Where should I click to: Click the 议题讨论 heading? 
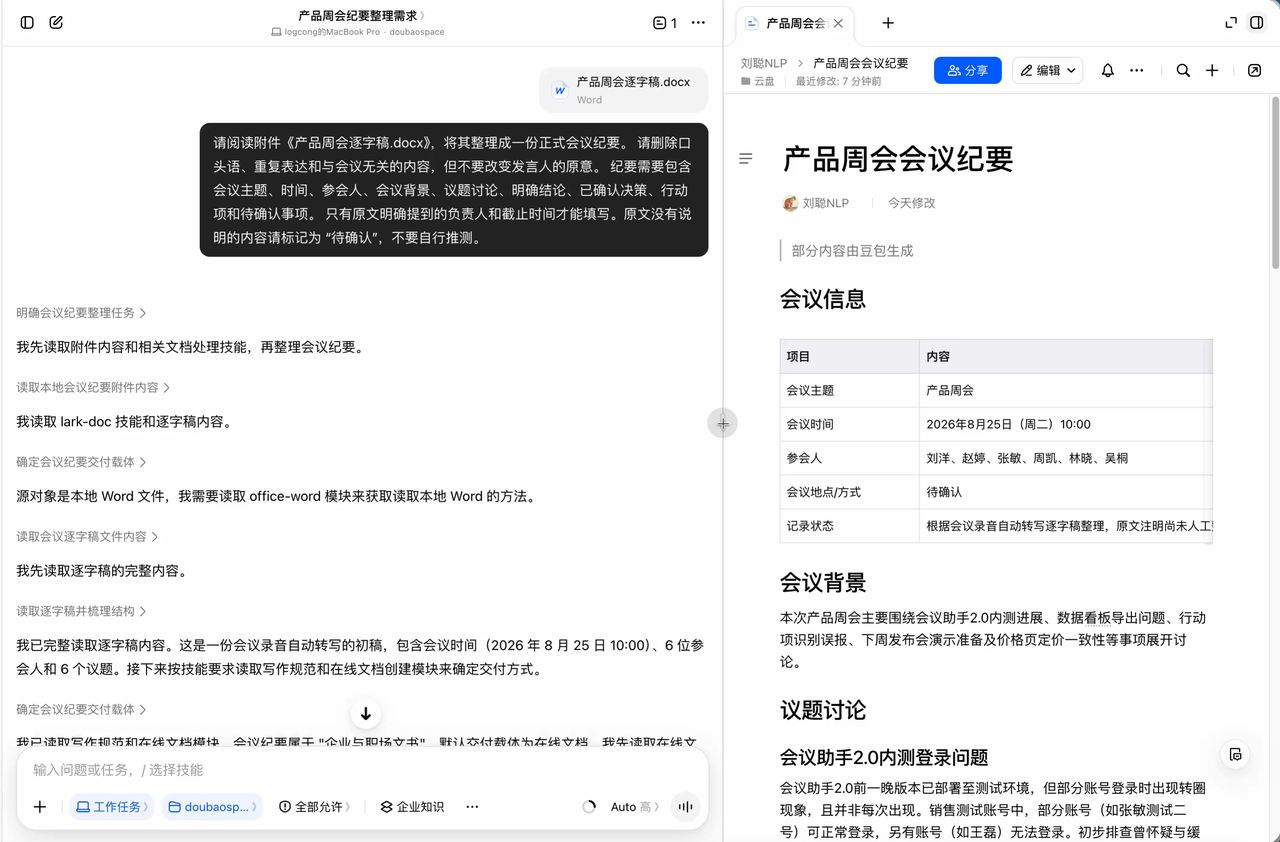pos(823,710)
